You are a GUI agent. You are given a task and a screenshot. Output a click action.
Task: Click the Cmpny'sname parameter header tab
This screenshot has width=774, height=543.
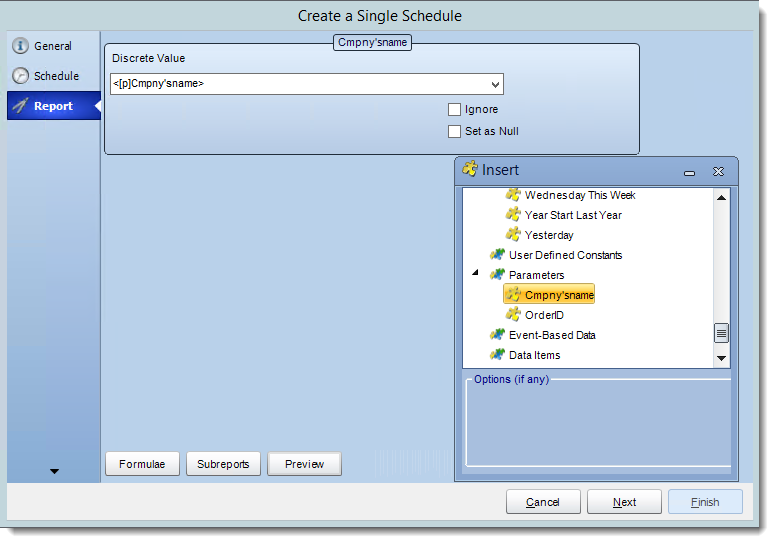(372, 42)
